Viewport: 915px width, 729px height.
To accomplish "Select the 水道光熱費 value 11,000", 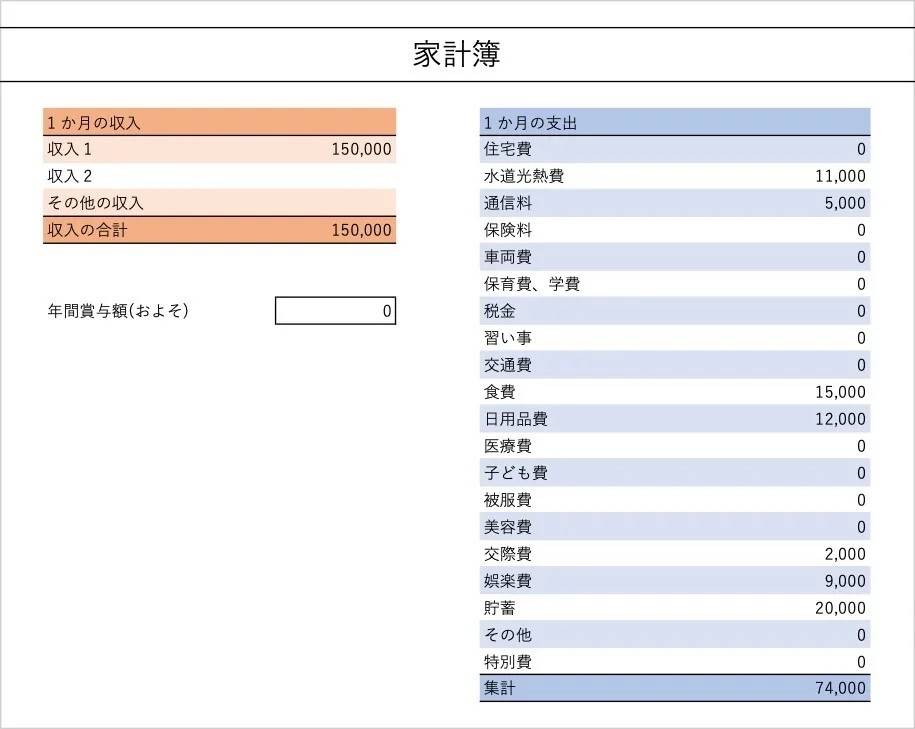I will (840, 176).
